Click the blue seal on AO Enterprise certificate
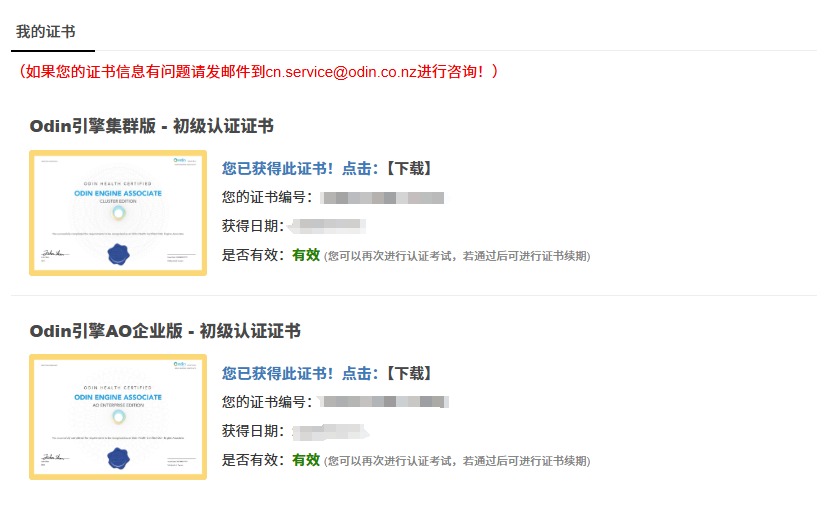831x526 pixels. pyautogui.click(x=118, y=459)
